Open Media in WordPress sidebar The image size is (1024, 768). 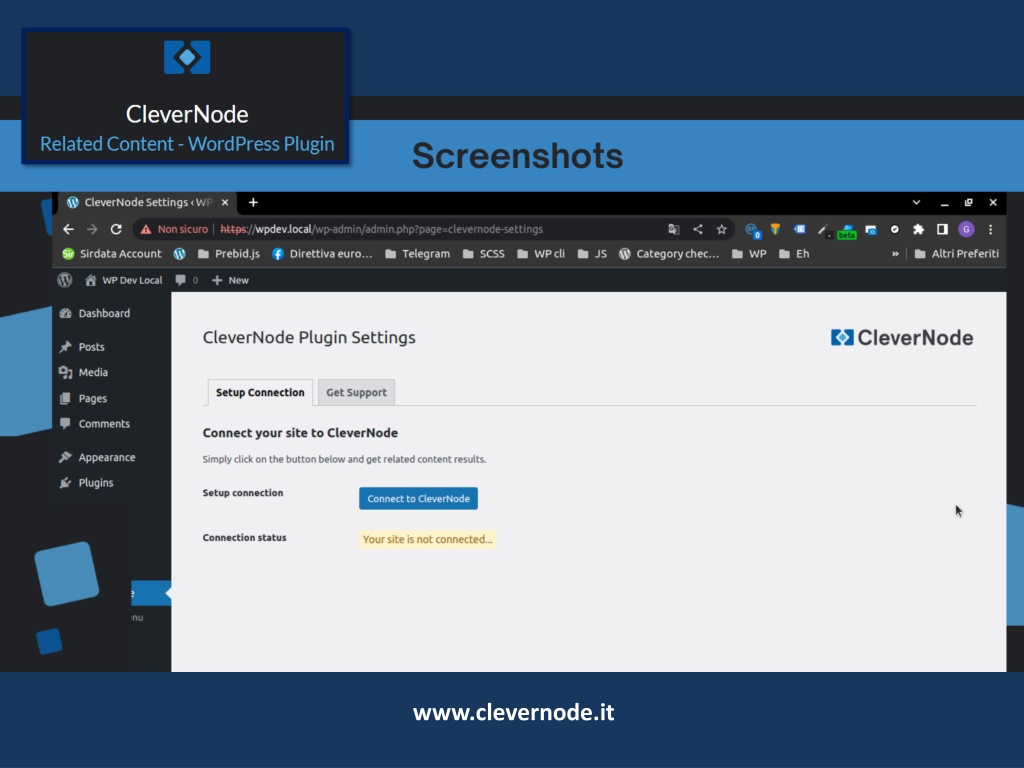(84, 372)
